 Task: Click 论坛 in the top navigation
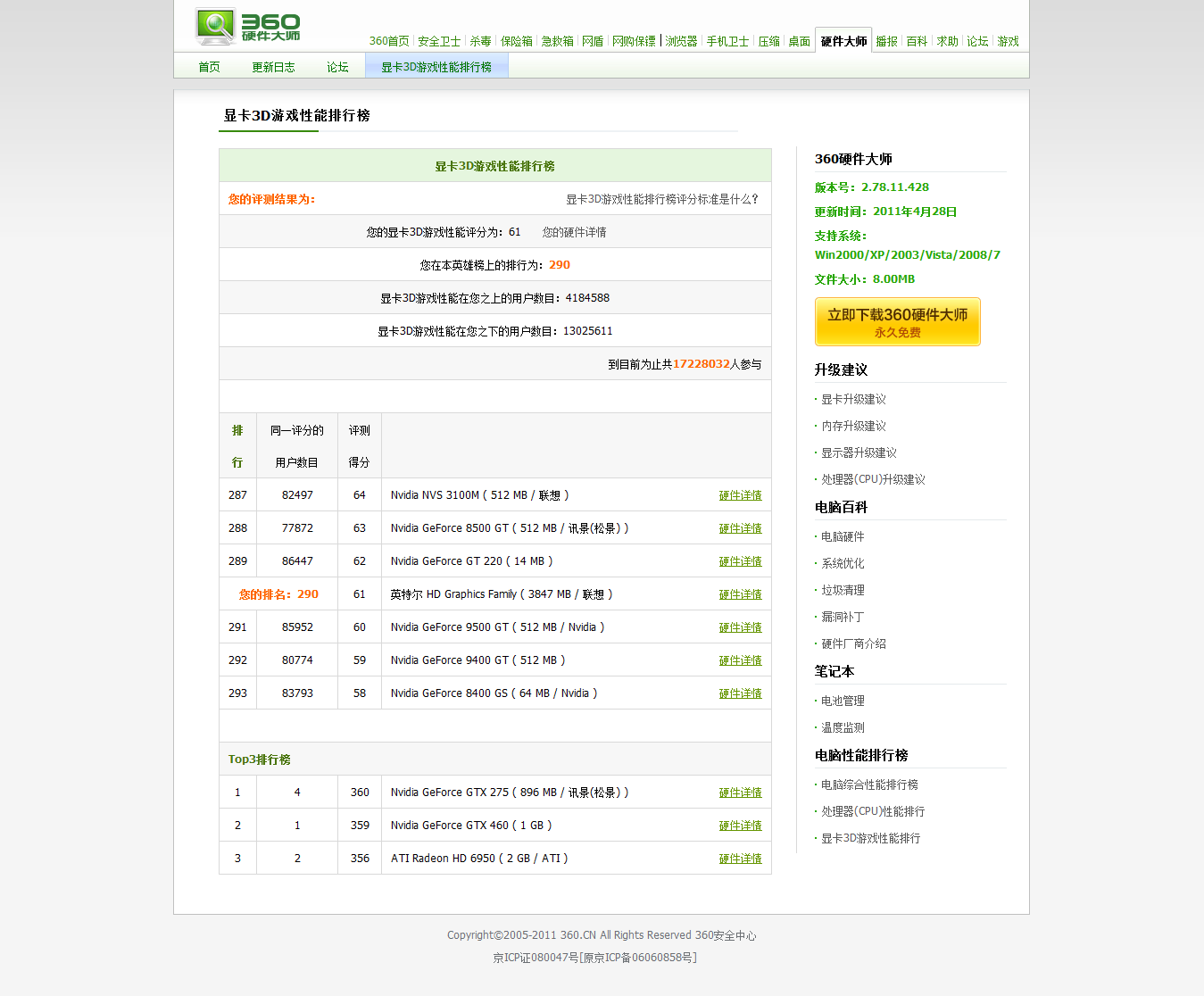click(x=977, y=41)
